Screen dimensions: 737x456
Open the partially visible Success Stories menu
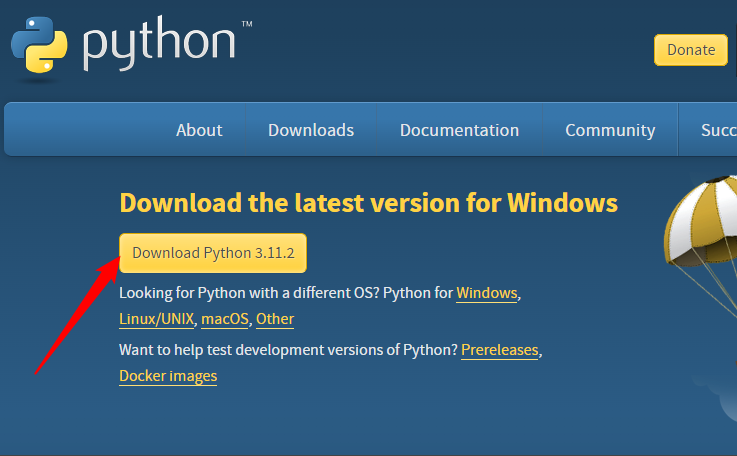(718, 130)
